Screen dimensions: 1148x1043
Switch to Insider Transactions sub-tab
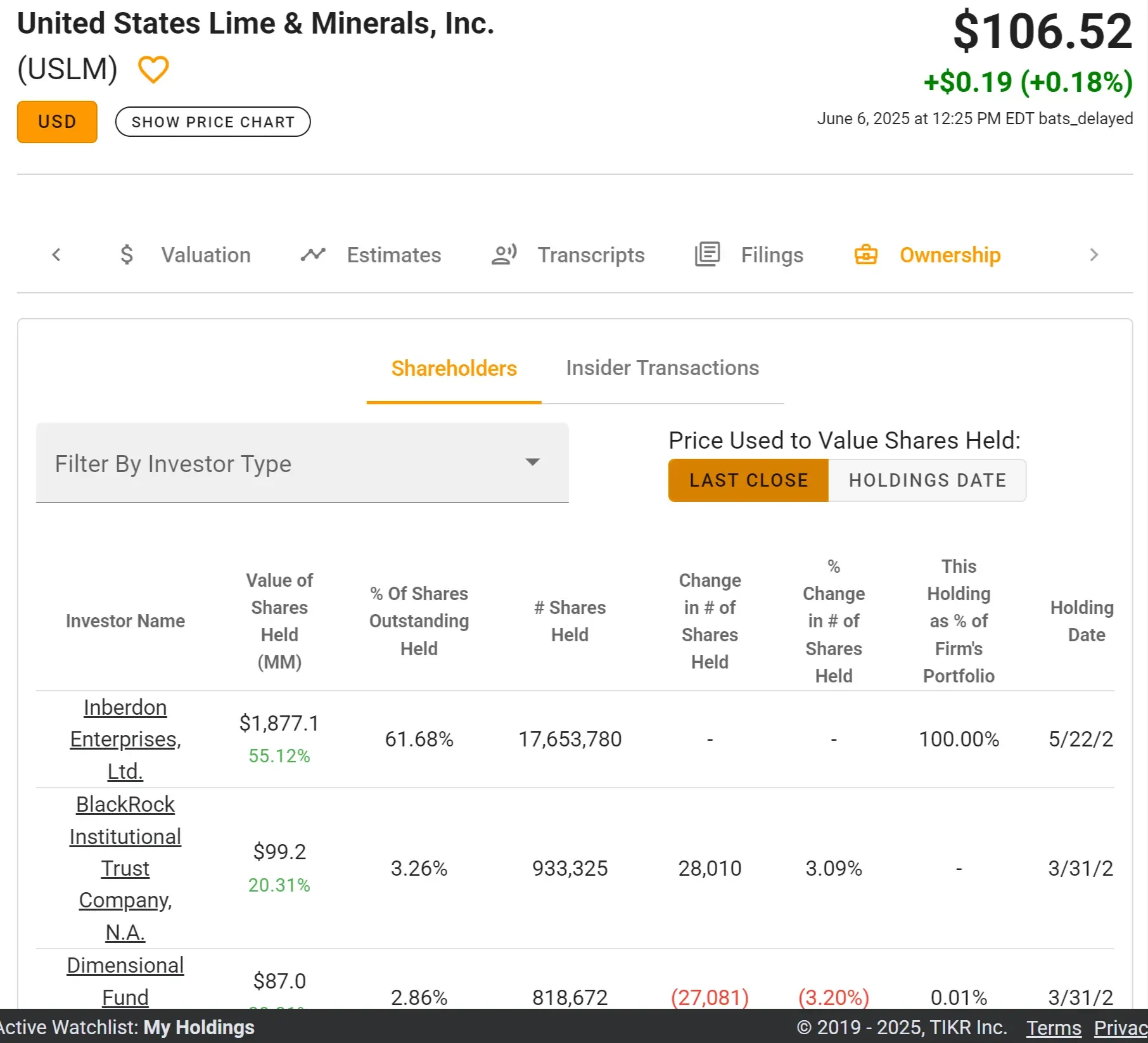[x=663, y=368]
